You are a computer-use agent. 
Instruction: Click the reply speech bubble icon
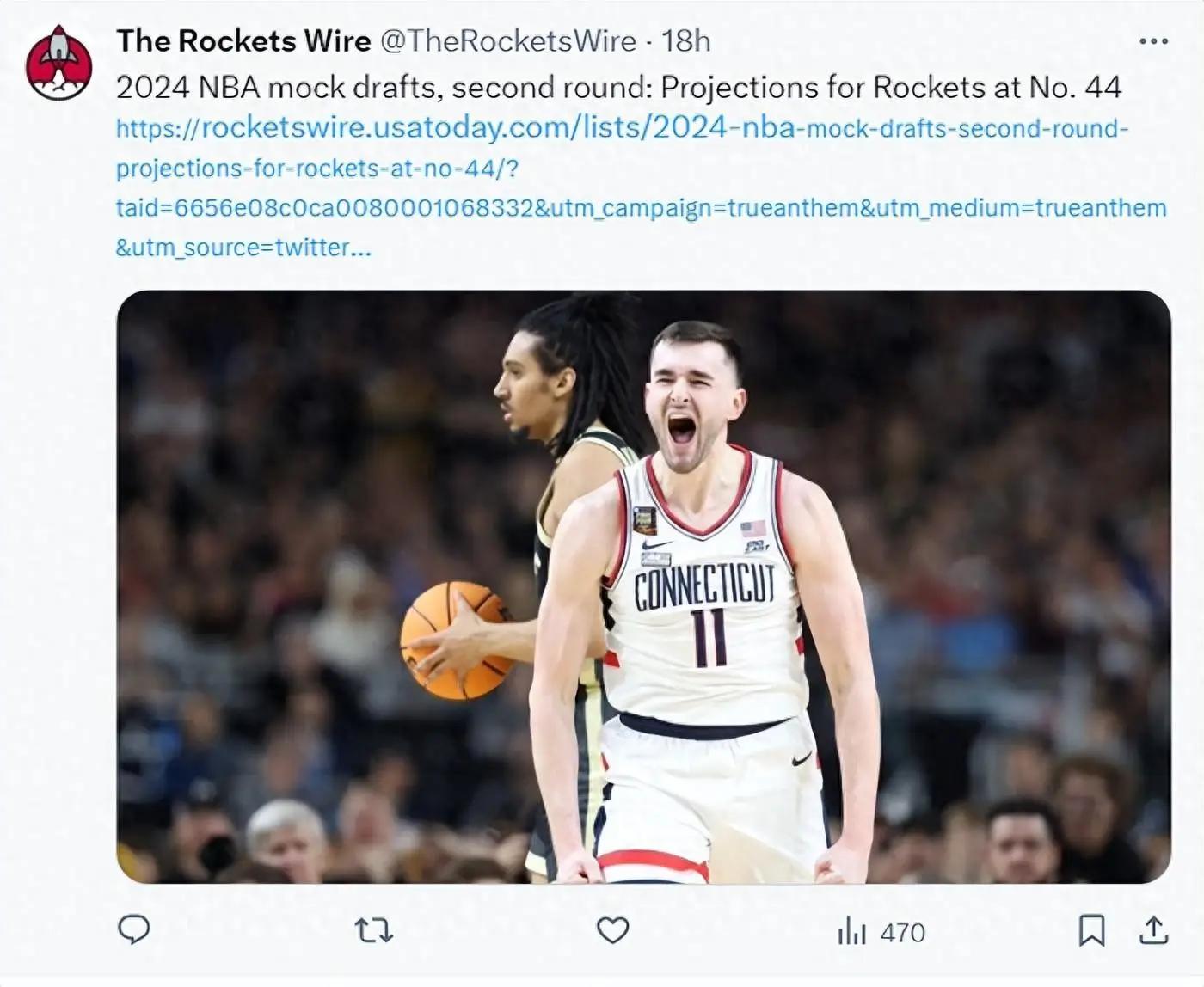pyautogui.click(x=133, y=929)
